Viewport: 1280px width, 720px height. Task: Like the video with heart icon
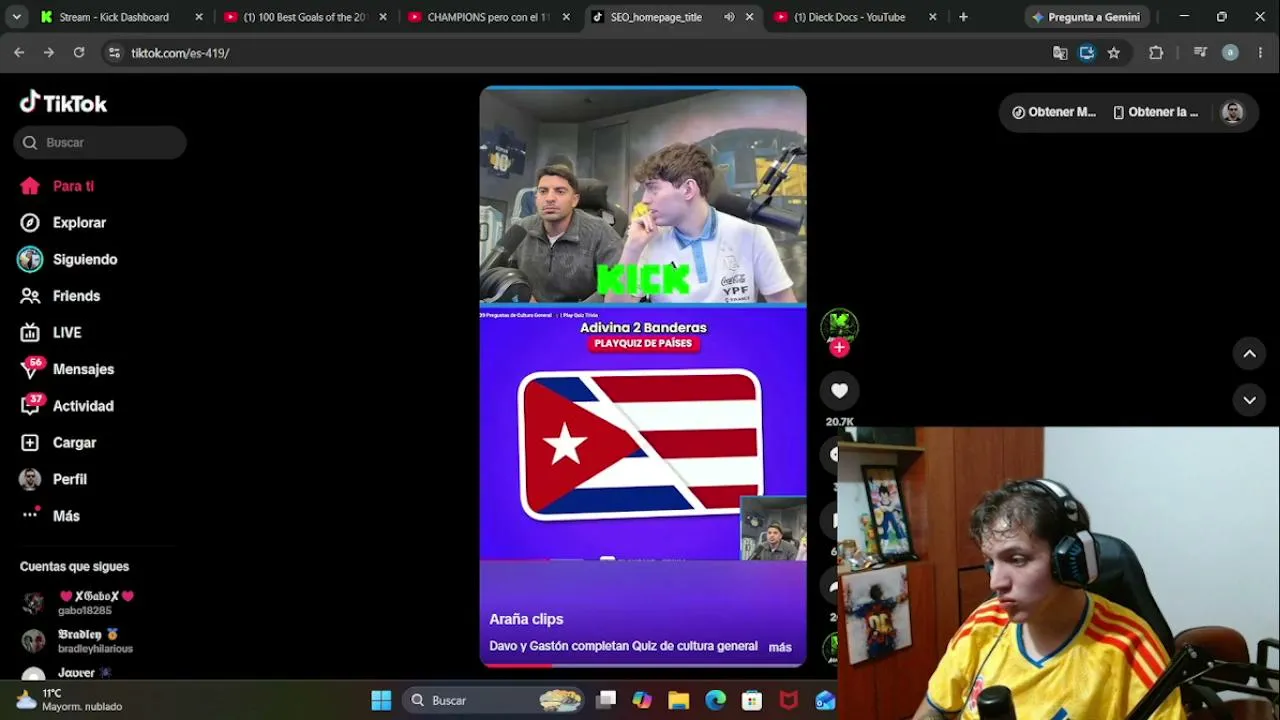click(x=839, y=391)
